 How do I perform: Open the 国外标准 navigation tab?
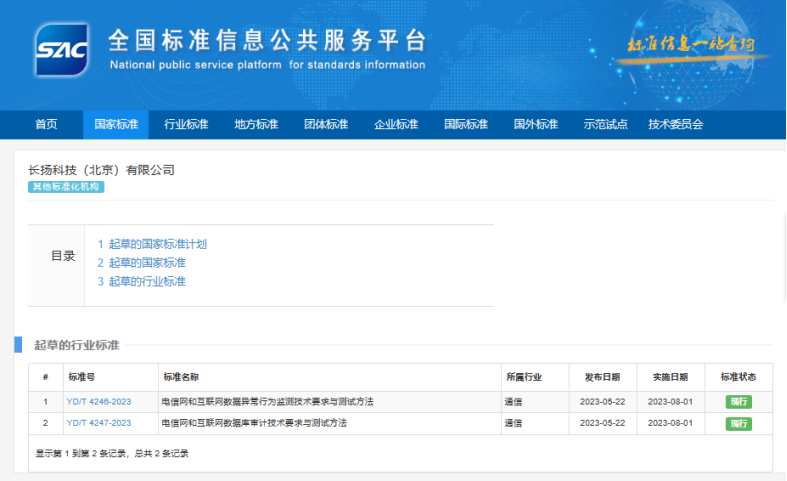coord(536,125)
